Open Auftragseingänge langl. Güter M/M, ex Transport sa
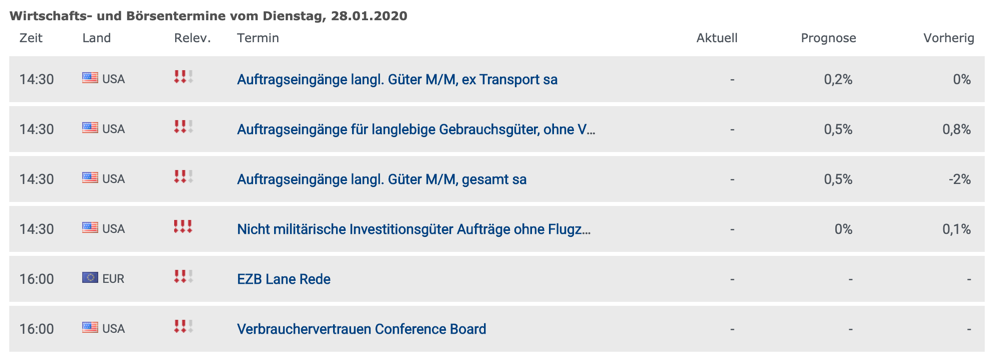993x361 pixels. pos(397,80)
